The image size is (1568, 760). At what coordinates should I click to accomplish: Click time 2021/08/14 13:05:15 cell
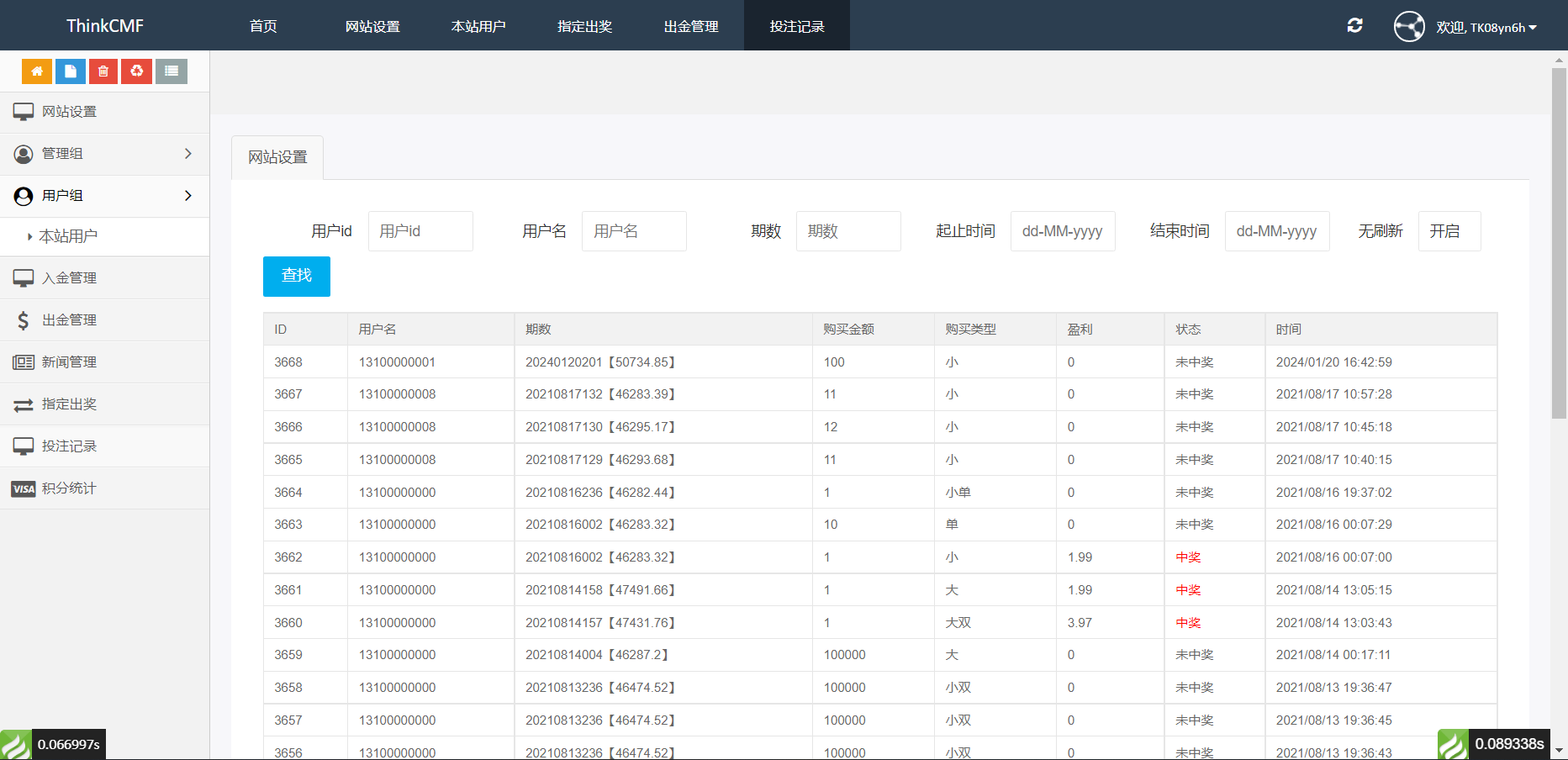pos(1334,590)
